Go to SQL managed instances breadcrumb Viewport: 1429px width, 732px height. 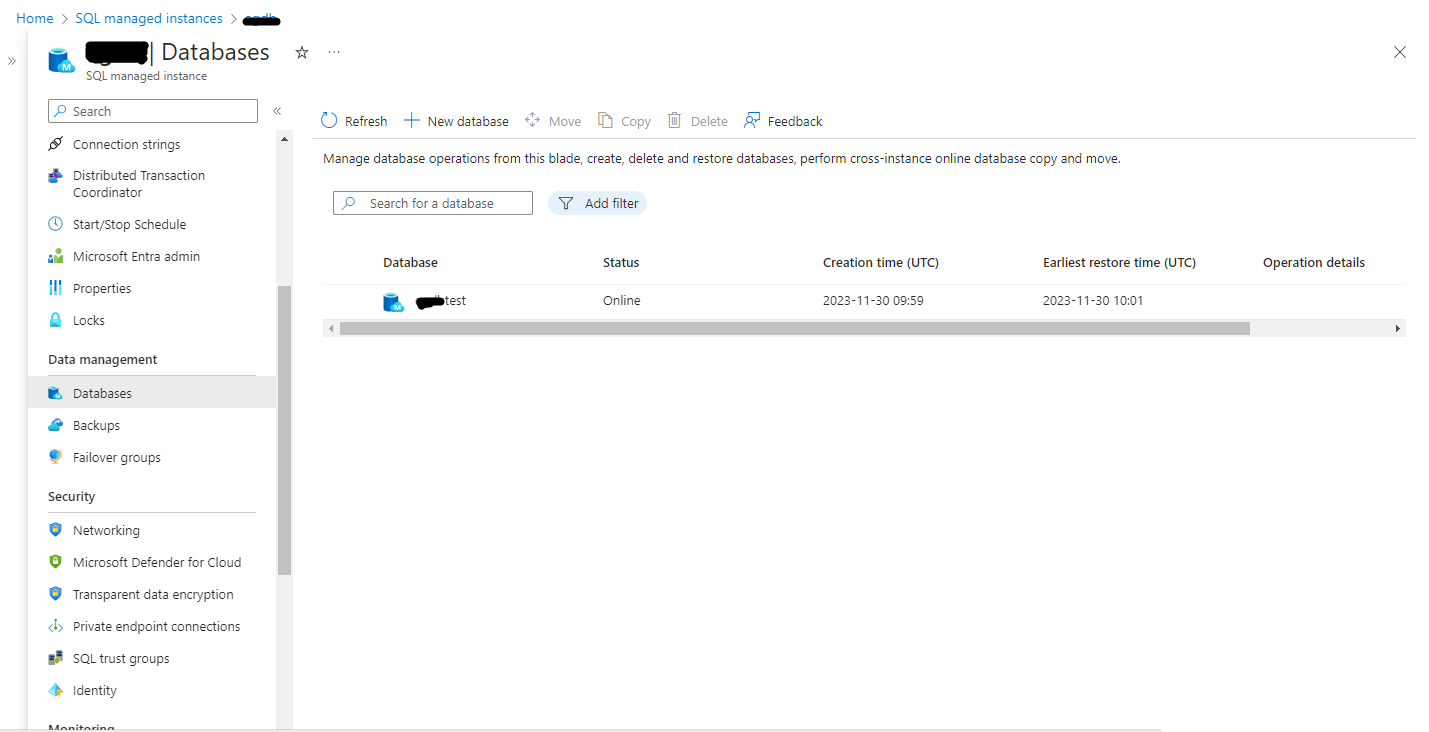tap(149, 18)
